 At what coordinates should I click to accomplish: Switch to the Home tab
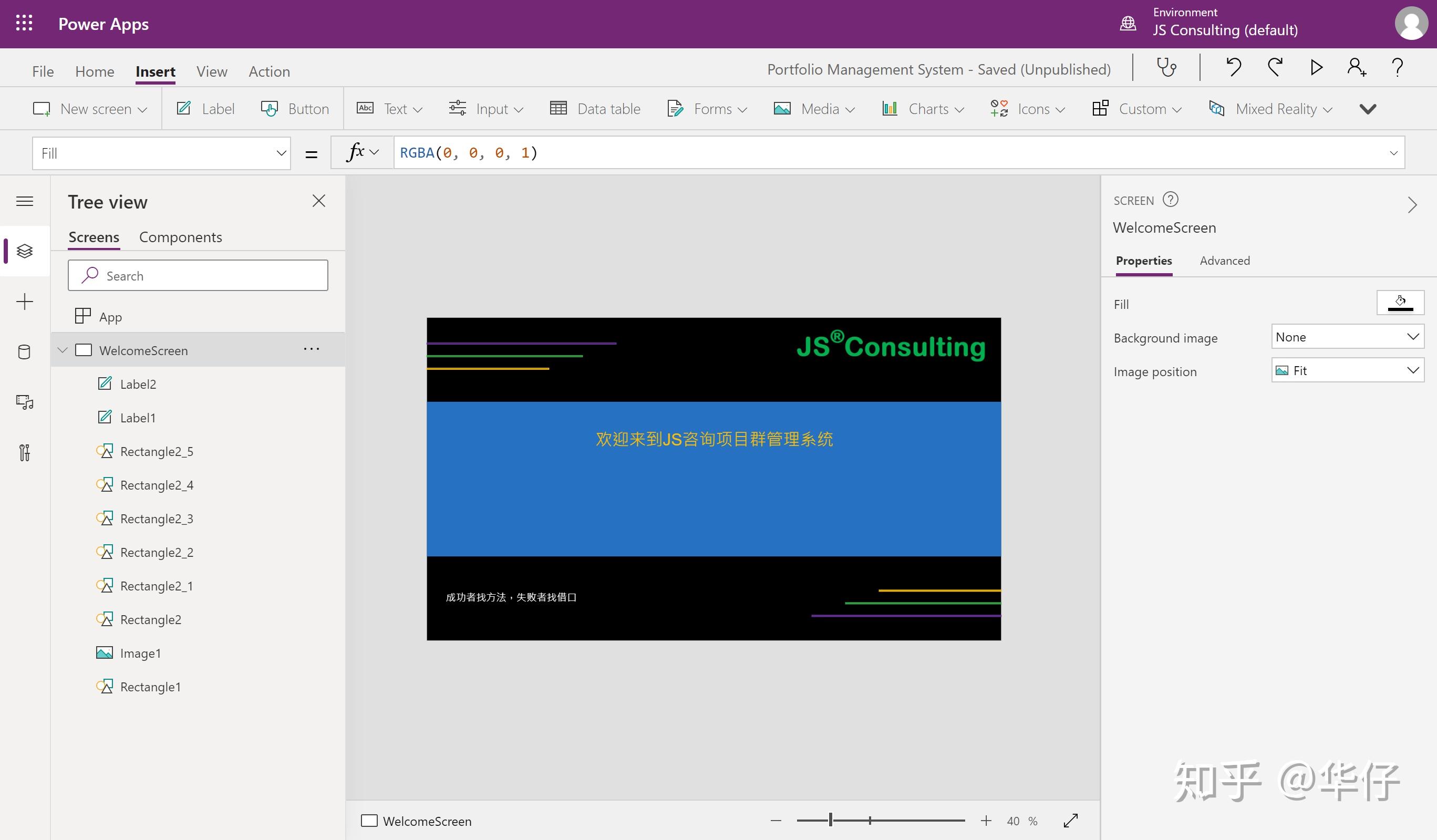coord(95,71)
